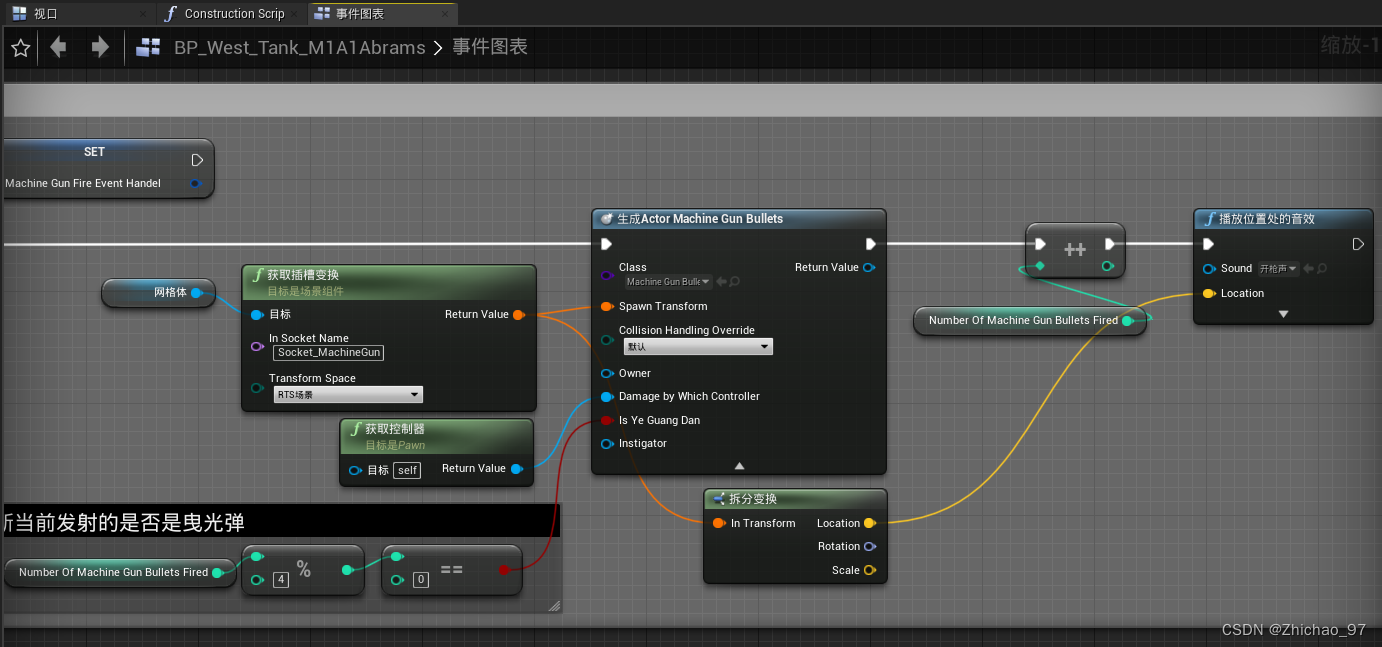Expand 播放位置处的音效 node advanced pins

(x=1283, y=314)
